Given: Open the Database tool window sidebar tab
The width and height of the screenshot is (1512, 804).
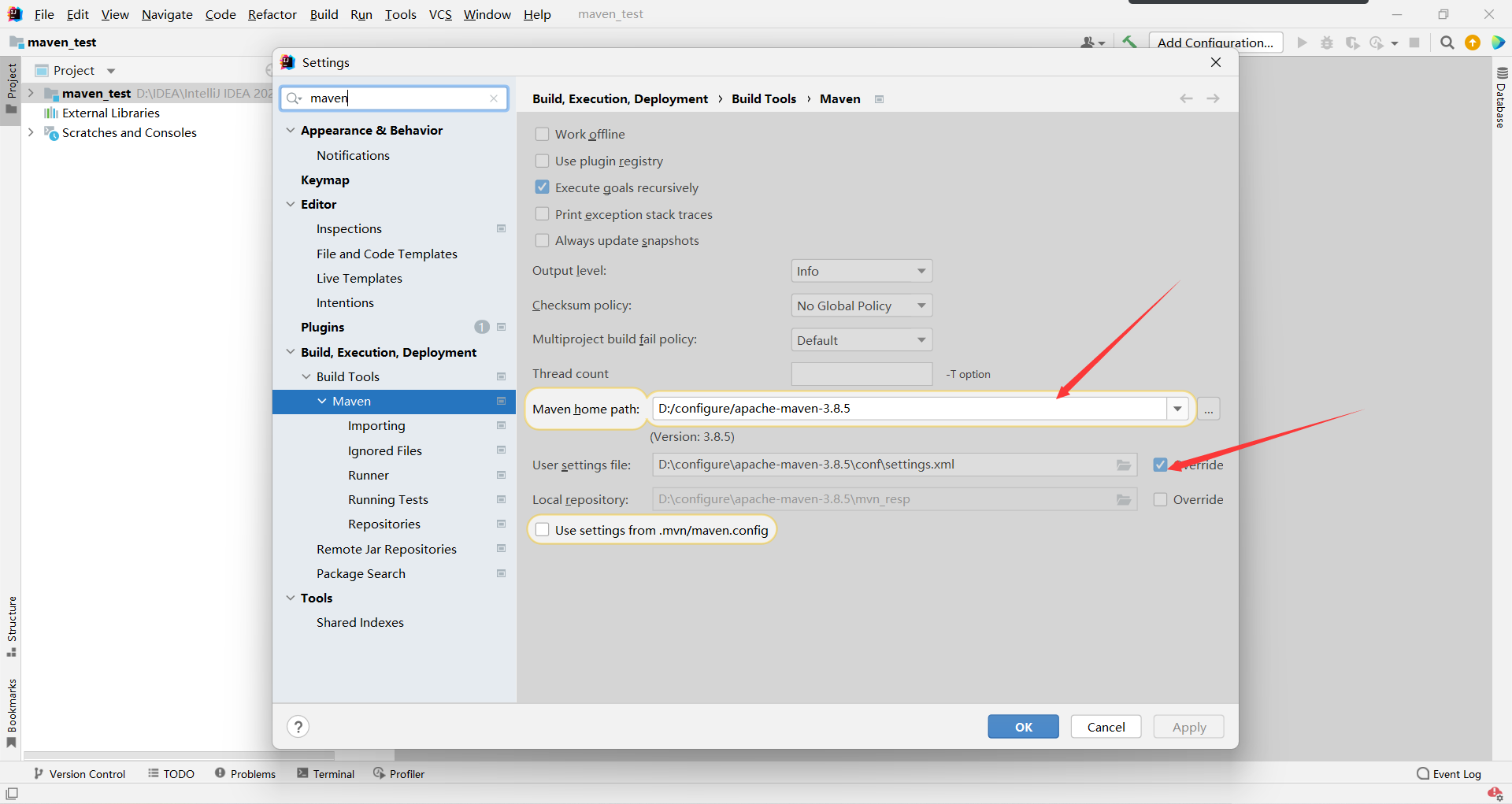Looking at the screenshot, I should (x=1502, y=98).
